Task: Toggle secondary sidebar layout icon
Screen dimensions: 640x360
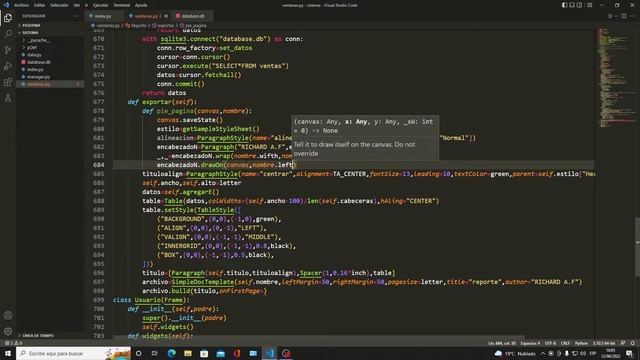Action: pos(579,5)
